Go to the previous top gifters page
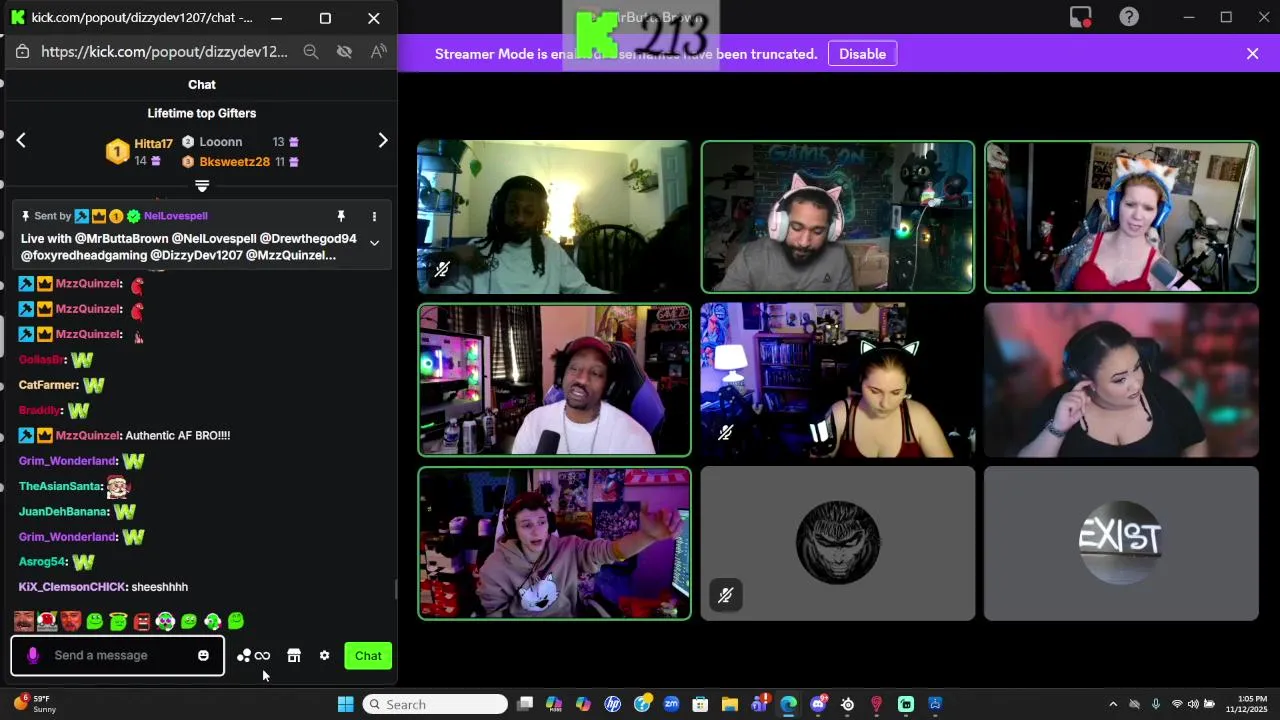The height and width of the screenshot is (720, 1280). pyautogui.click(x=21, y=141)
